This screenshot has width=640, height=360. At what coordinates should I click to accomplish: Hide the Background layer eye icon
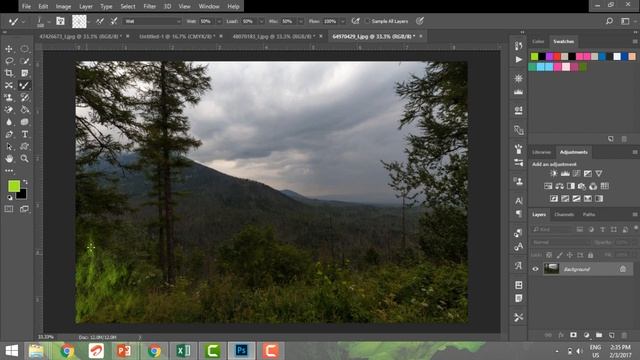(535, 269)
